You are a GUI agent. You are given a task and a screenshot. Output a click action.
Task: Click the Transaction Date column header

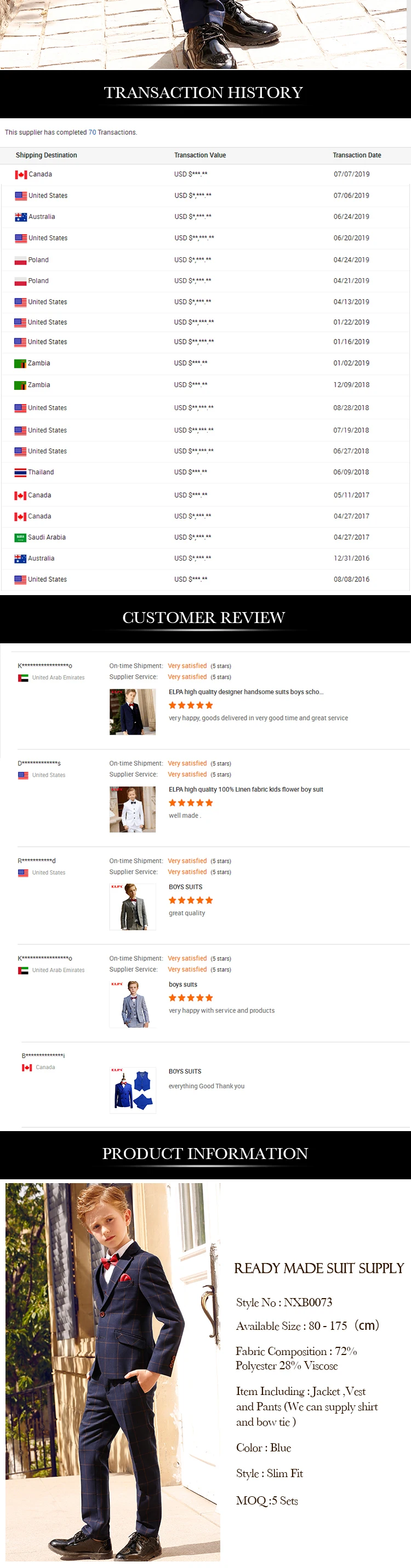click(357, 155)
